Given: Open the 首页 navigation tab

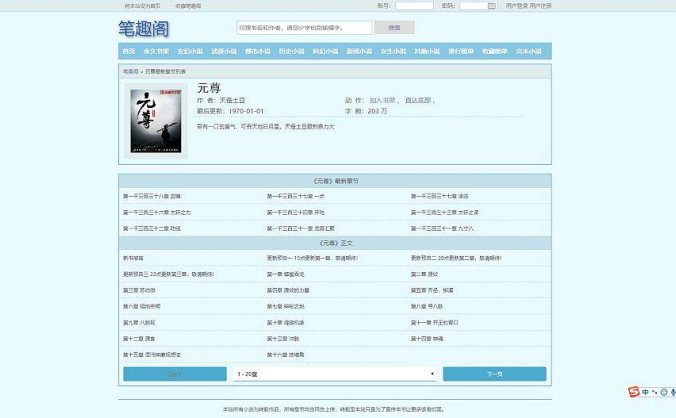Looking at the screenshot, I should coord(128,51).
